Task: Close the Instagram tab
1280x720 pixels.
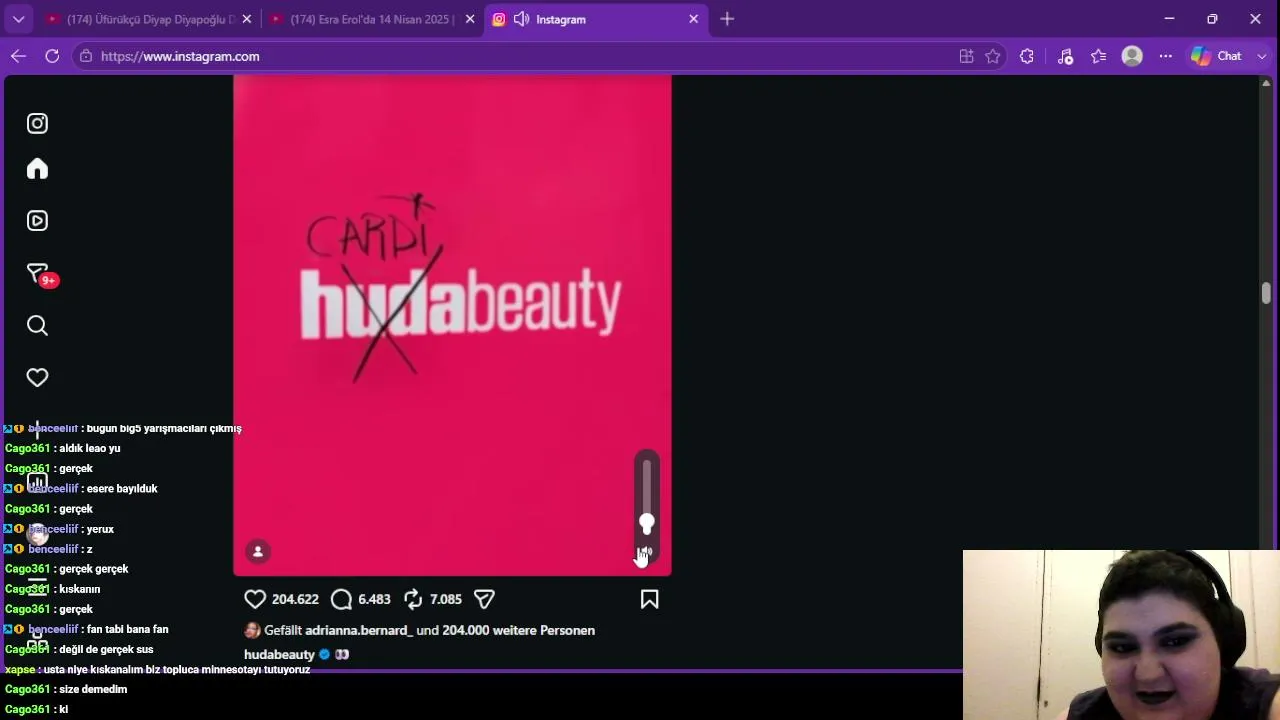Action: [694, 19]
